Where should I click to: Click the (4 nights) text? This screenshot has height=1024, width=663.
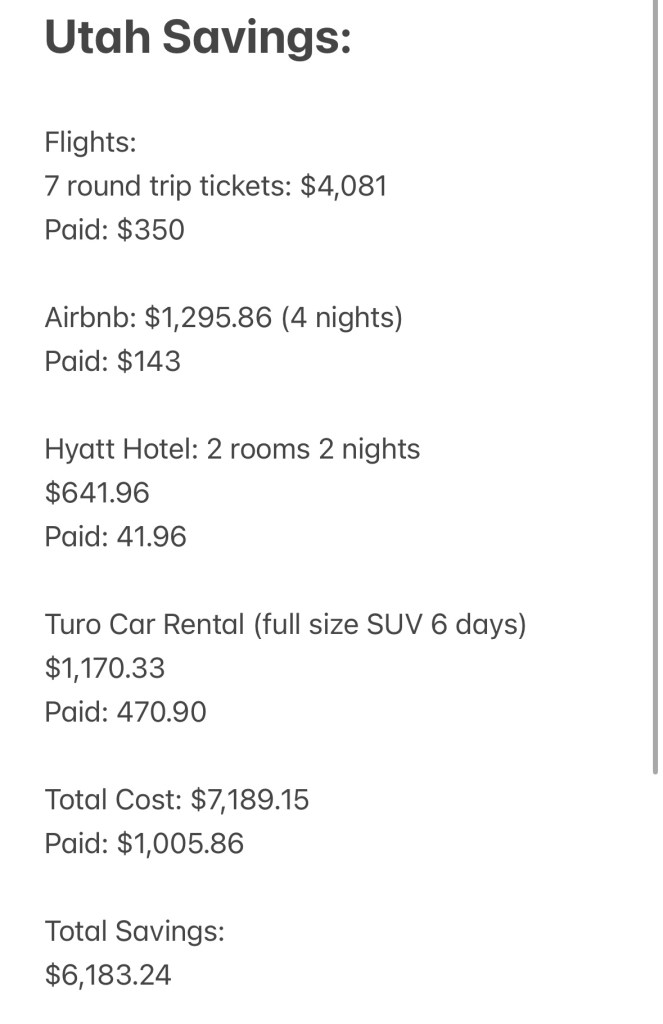coord(341,318)
